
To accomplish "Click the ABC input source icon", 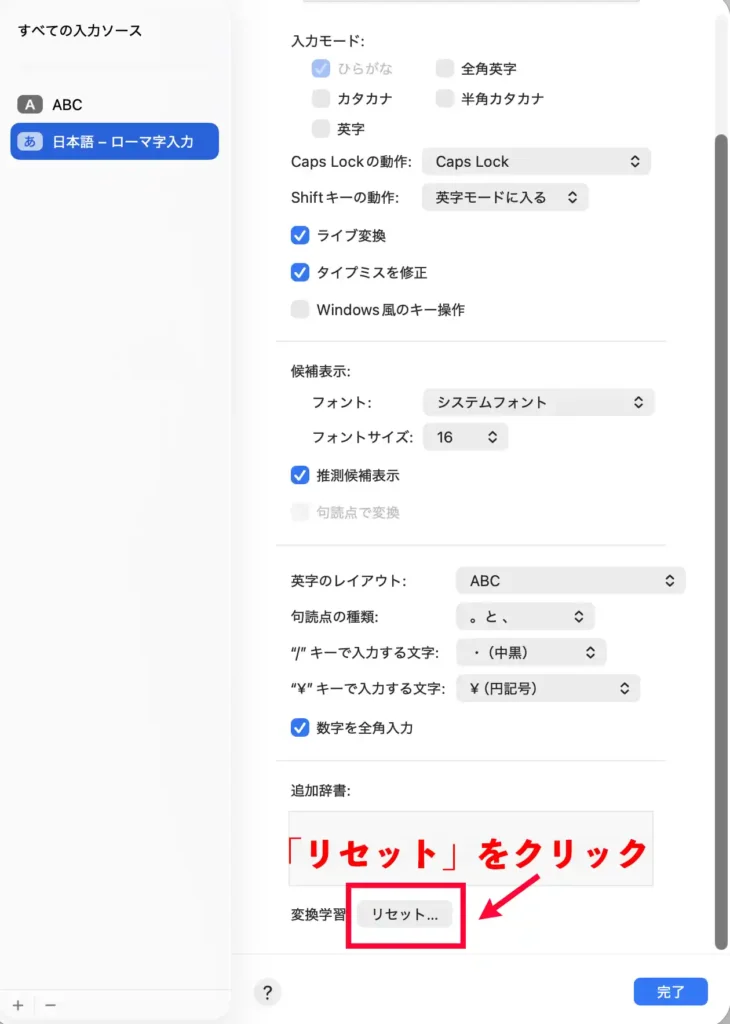I will (x=30, y=104).
